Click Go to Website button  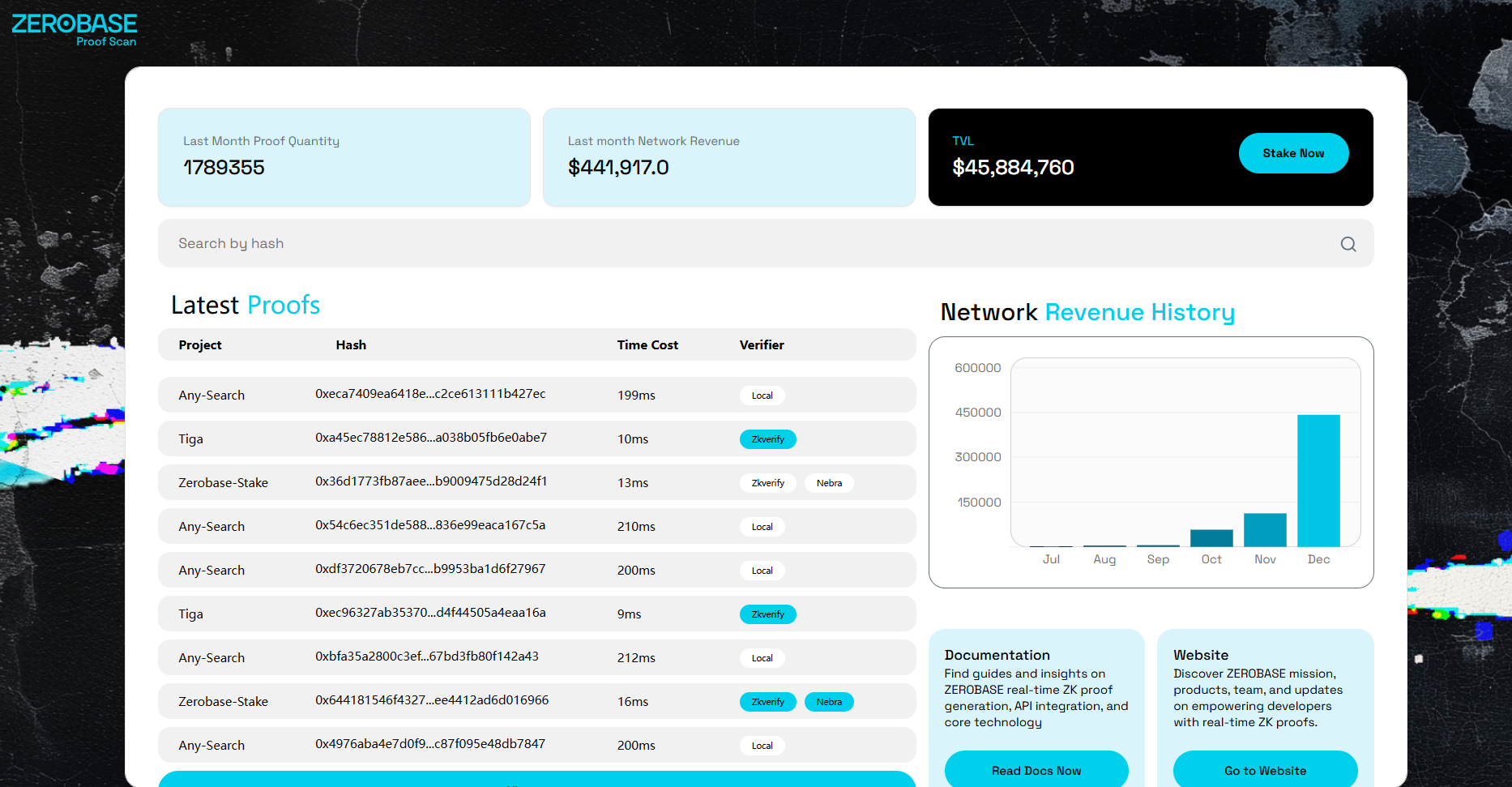(x=1265, y=770)
